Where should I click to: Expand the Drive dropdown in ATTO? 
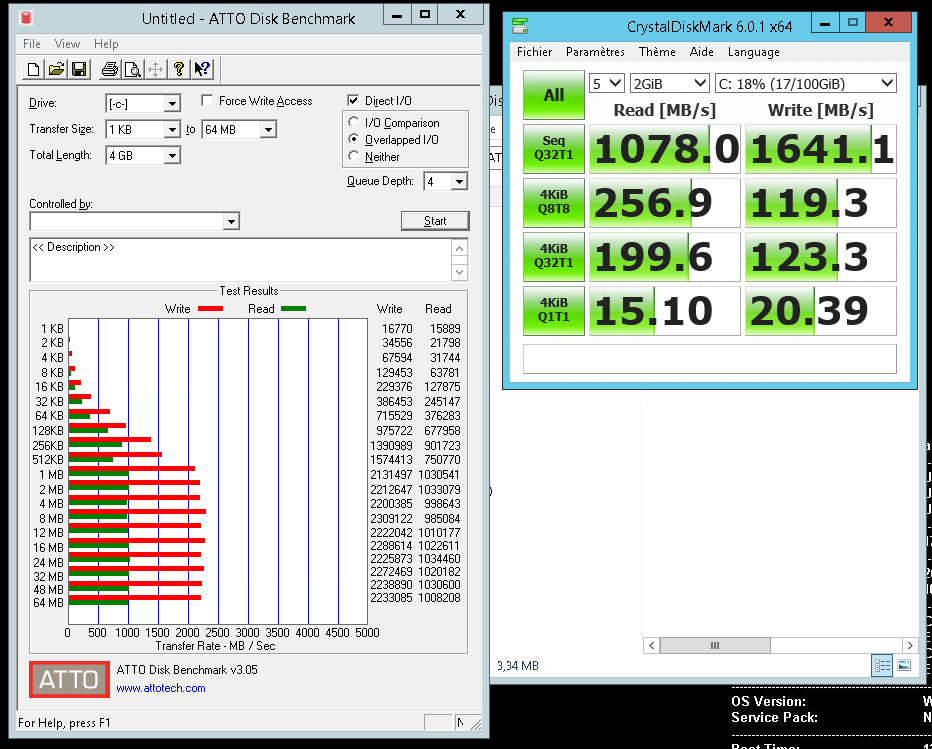171,104
